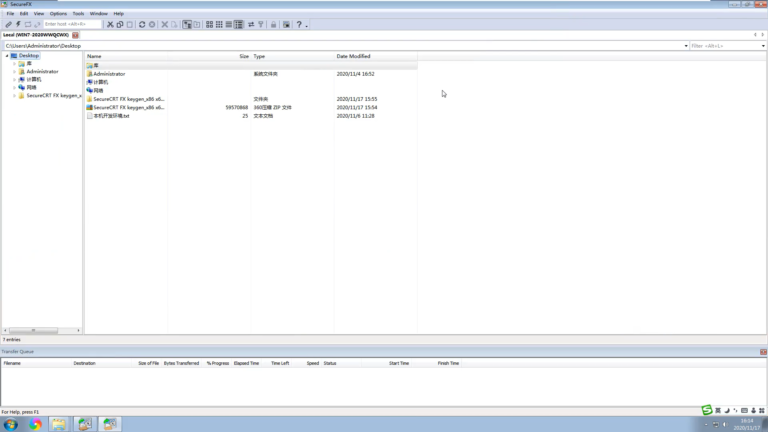Click the Reconnect toolbar icon
This screenshot has width=768, height=432.
click(37, 24)
